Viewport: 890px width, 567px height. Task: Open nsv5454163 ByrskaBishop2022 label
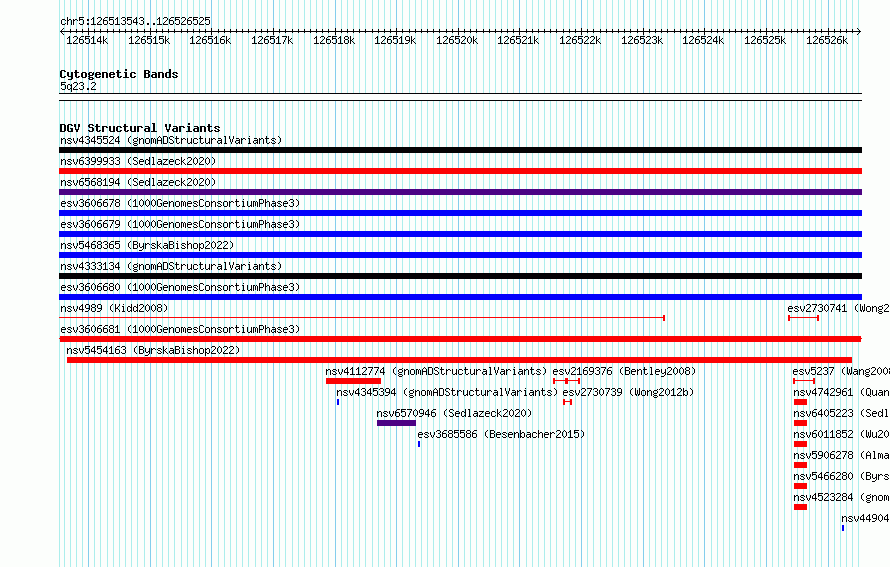click(153, 350)
